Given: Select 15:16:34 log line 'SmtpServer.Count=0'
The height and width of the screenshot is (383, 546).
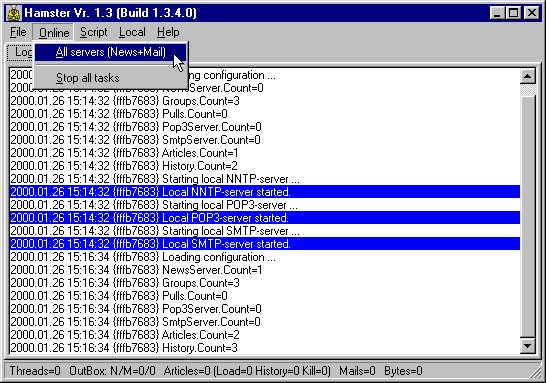Looking at the screenshot, I should point(265,322).
